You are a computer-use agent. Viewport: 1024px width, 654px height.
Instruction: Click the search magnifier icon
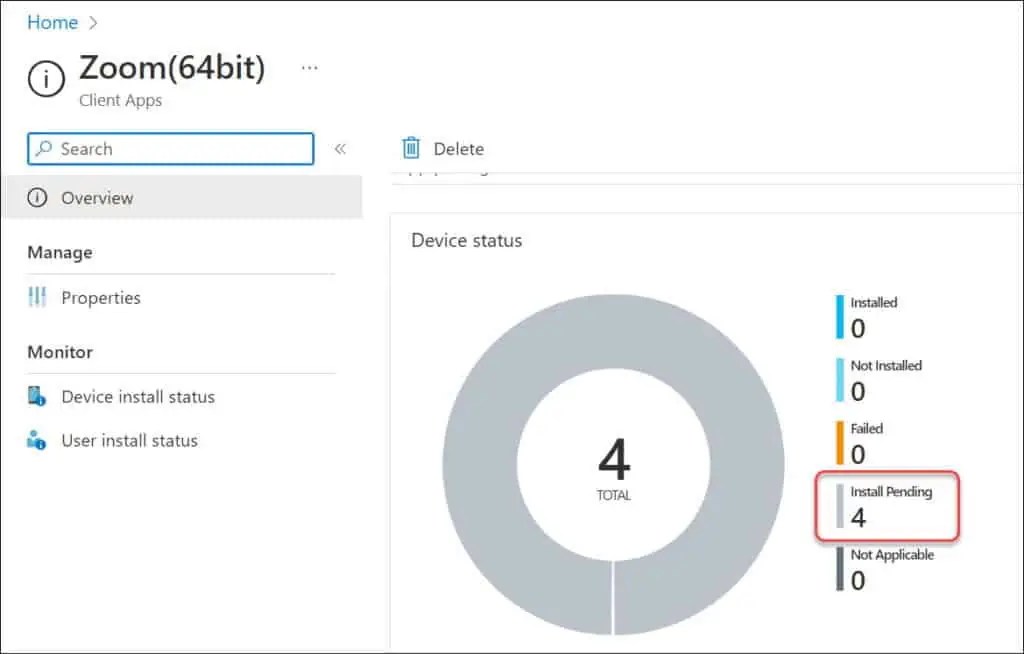tap(44, 148)
